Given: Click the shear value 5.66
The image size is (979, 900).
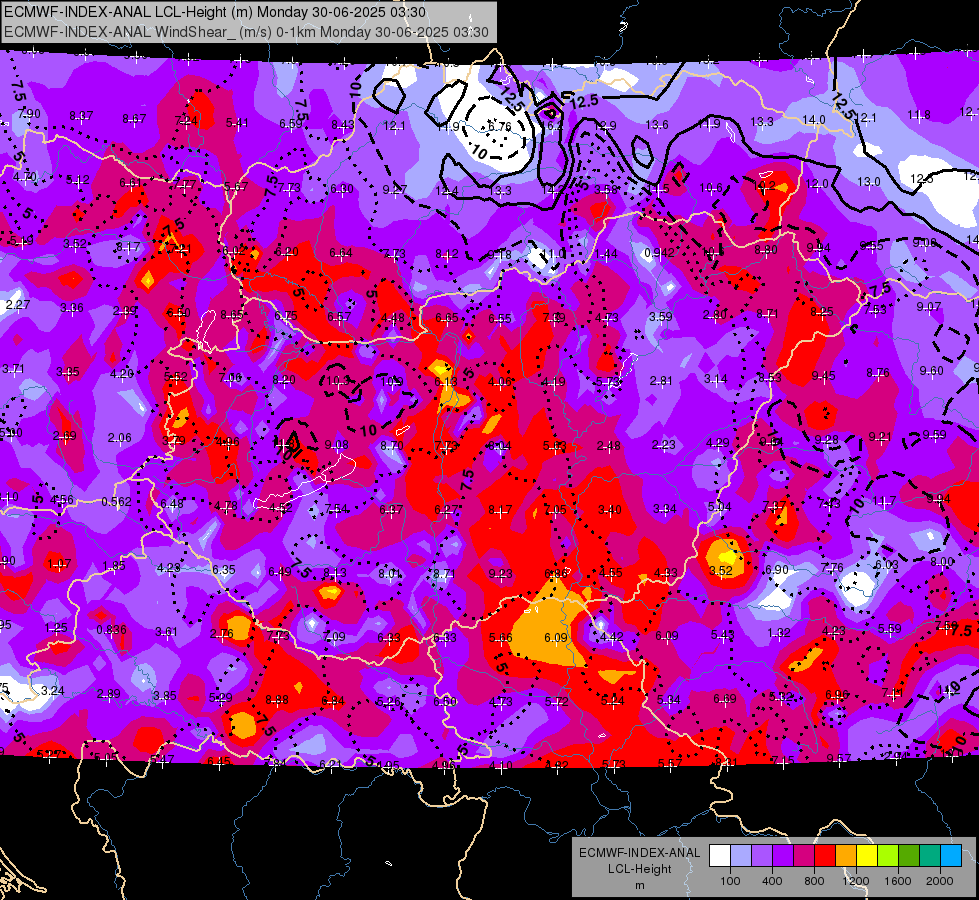Looking at the screenshot, I should [x=501, y=638].
